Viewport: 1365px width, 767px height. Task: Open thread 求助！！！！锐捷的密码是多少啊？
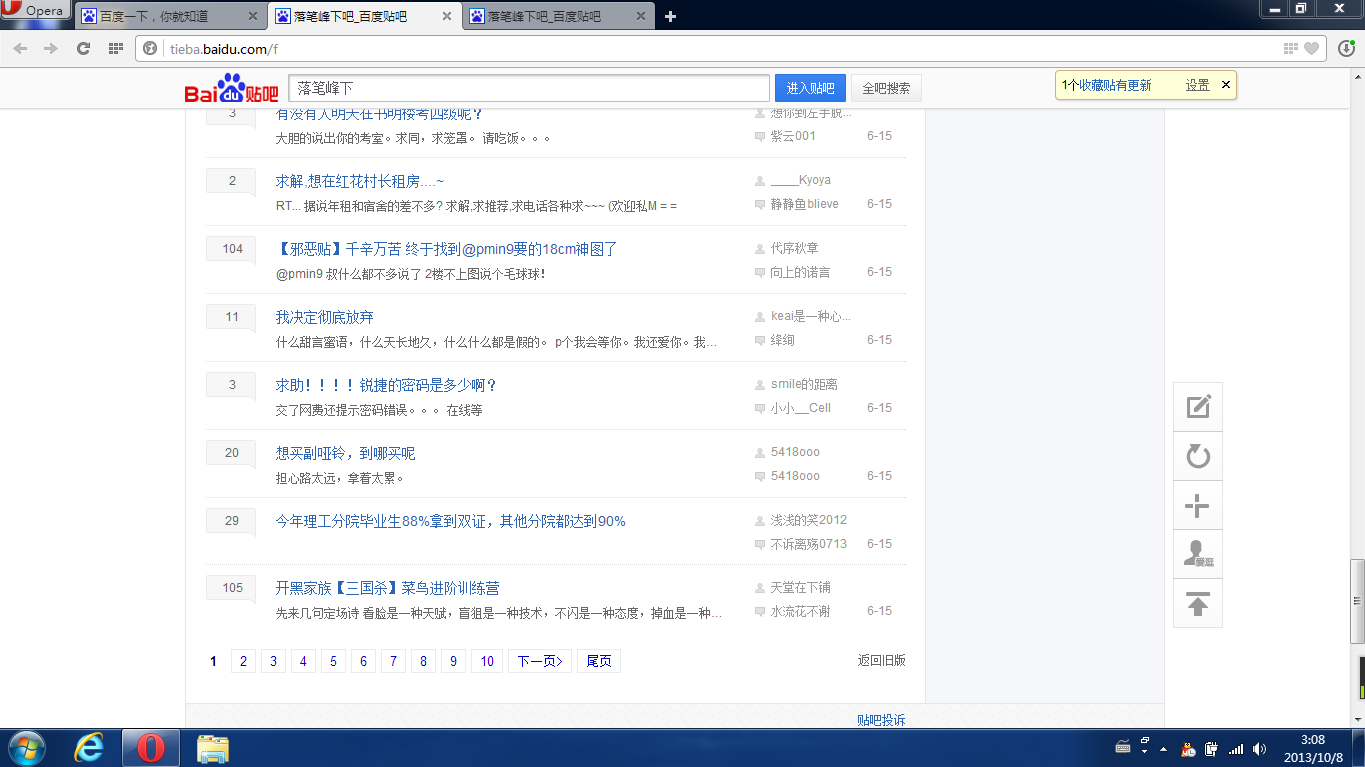(x=386, y=385)
